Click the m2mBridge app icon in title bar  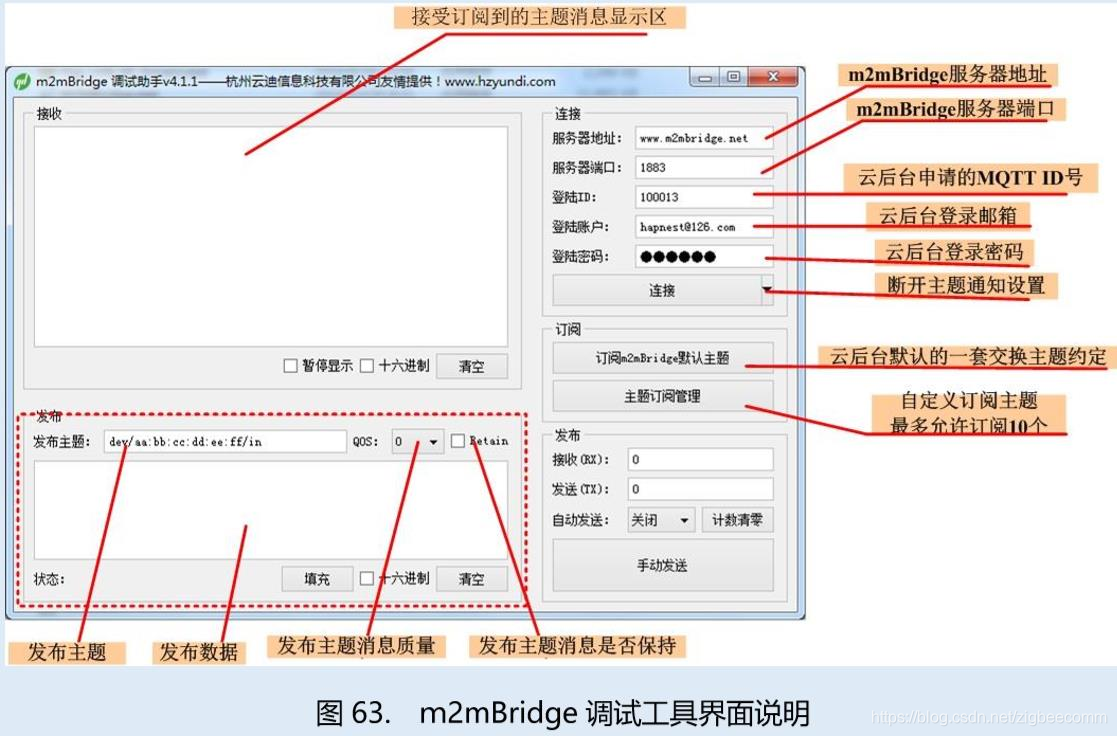(21, 81)
